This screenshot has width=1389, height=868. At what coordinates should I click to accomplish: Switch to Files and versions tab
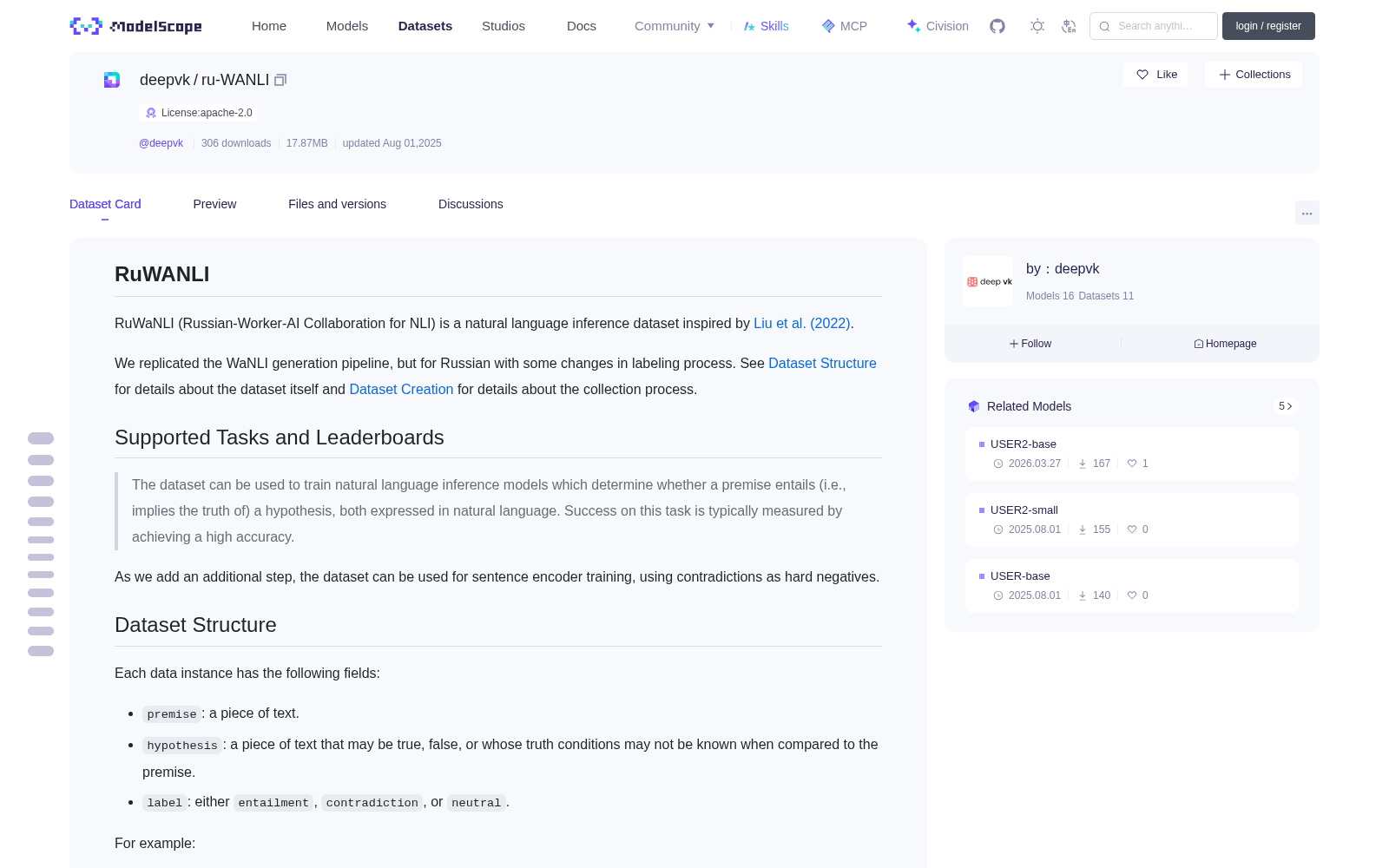(337, 204)
